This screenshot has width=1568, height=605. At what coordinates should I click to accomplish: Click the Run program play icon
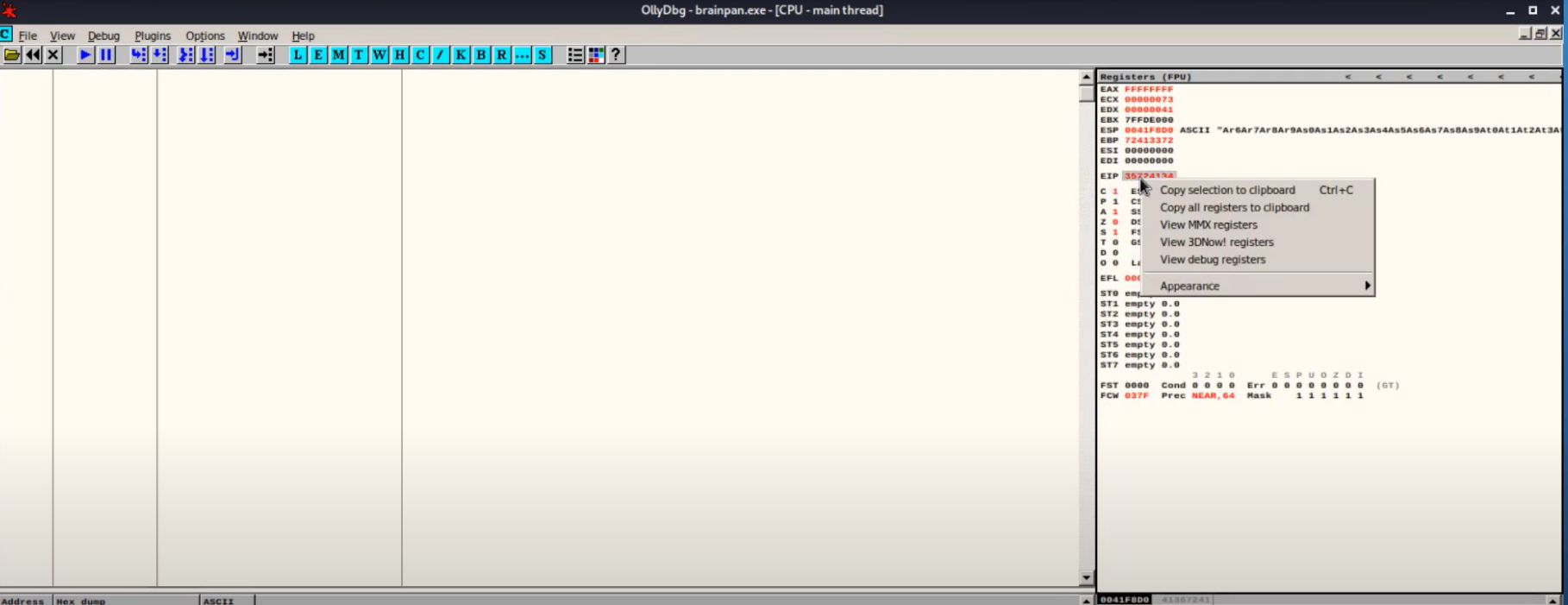pyautogui.click(x=85, y=55)
